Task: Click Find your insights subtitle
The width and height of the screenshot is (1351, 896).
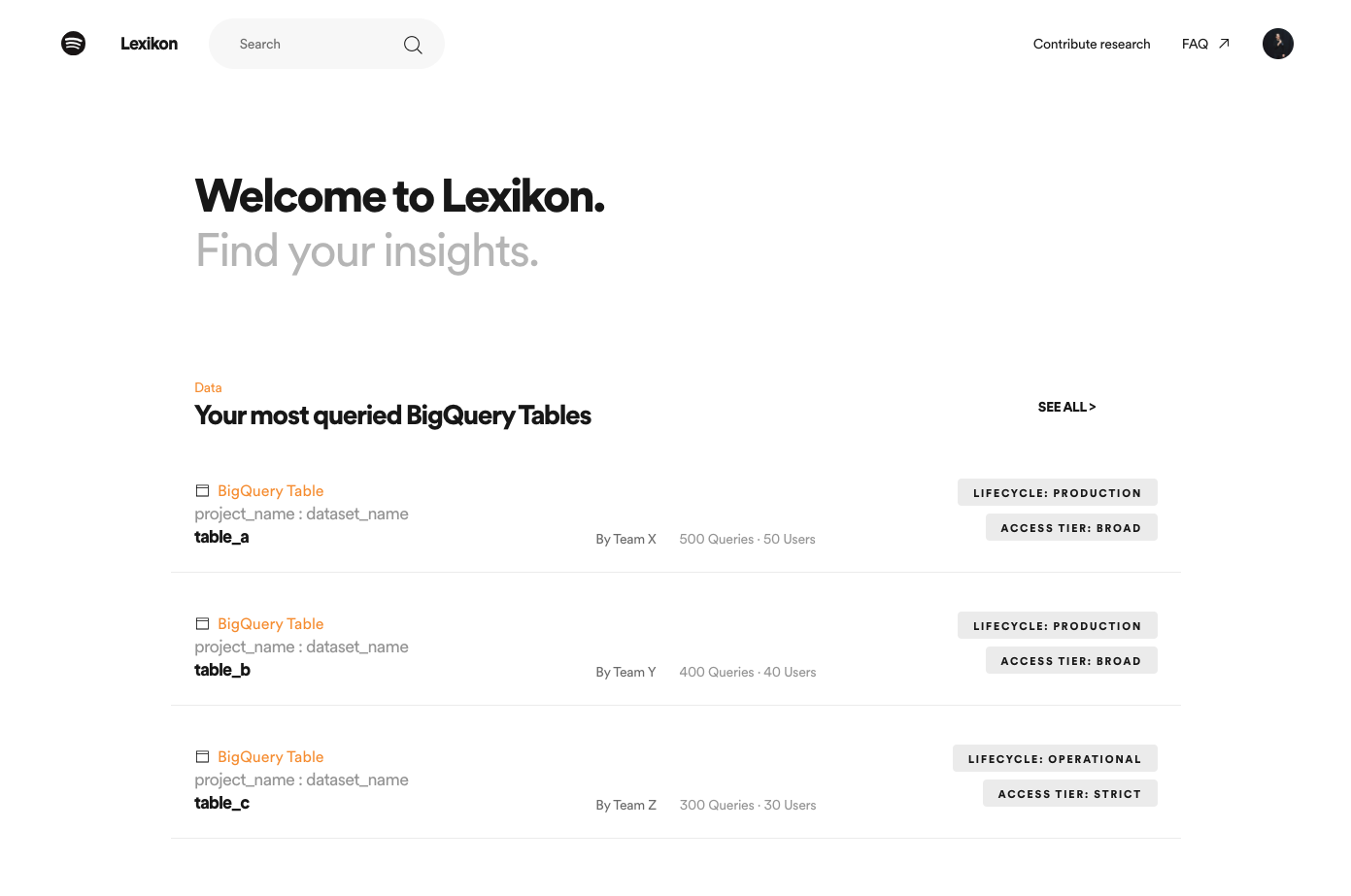Action: pyautogui.click(x=367, y=251)
